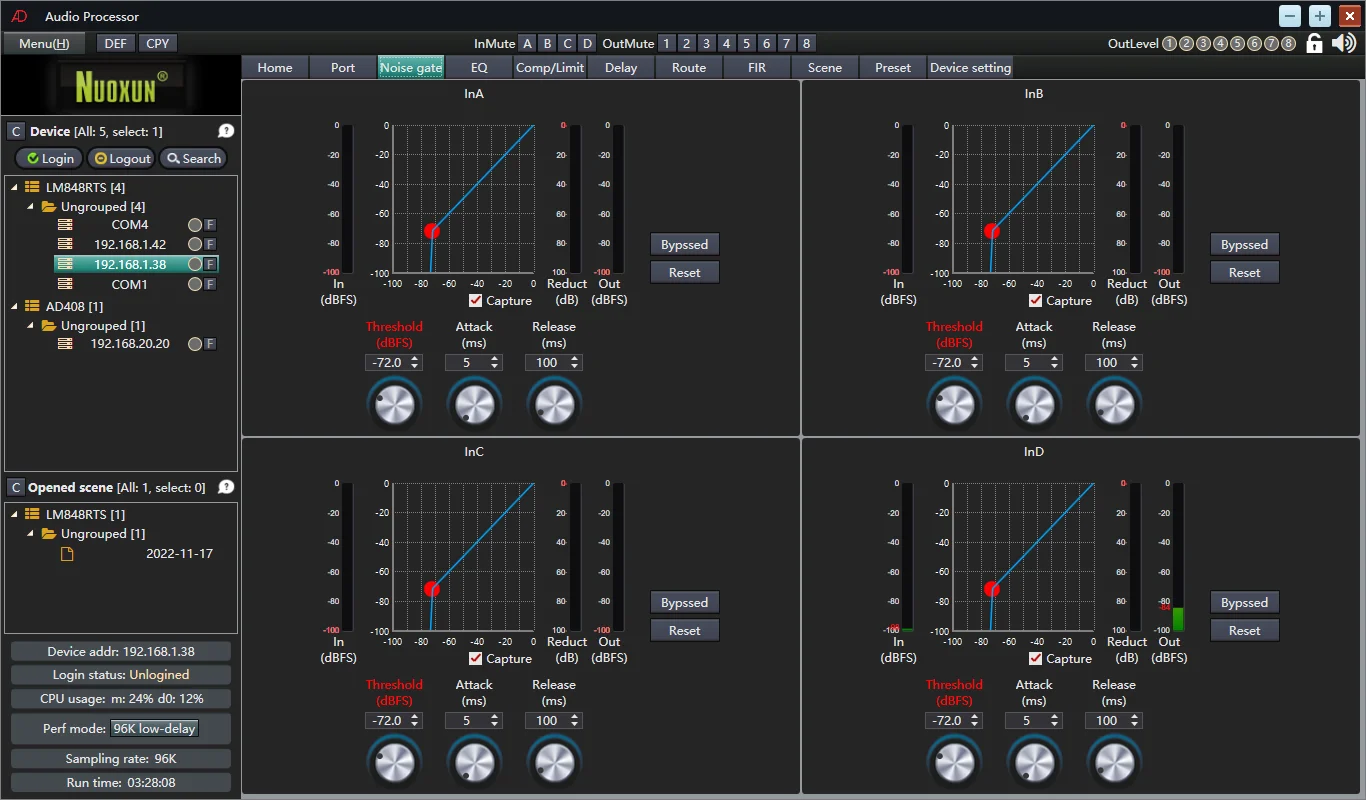Open the Menu(H) menu
The height and width of the screenshot is (800, 1366).
(x=44, y=43)
